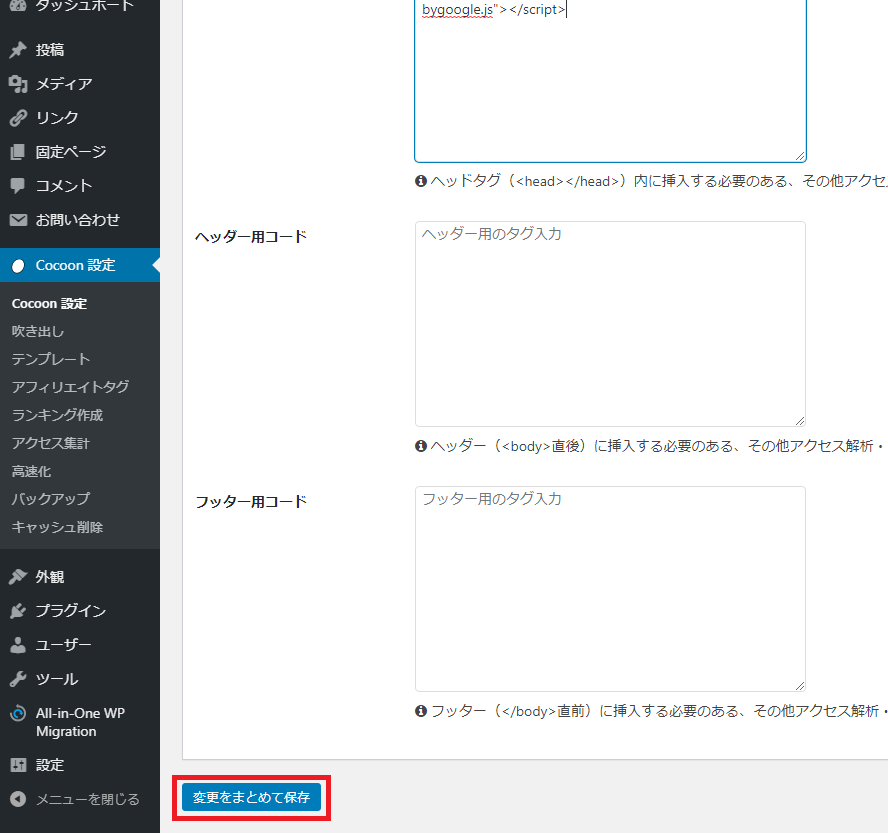Open Cocoon 設定 submenu entry
The height and width of the screenshot is (833, 888).
pyautogui.click(x=49, y=304)
